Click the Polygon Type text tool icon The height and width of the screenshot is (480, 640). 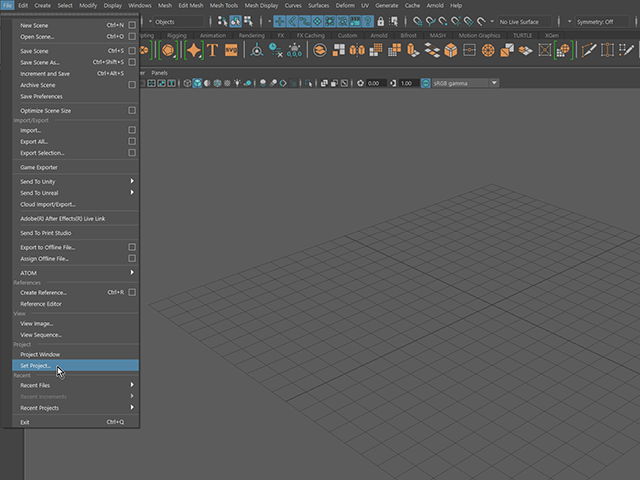pyautogui.click(x=213, y=51)
